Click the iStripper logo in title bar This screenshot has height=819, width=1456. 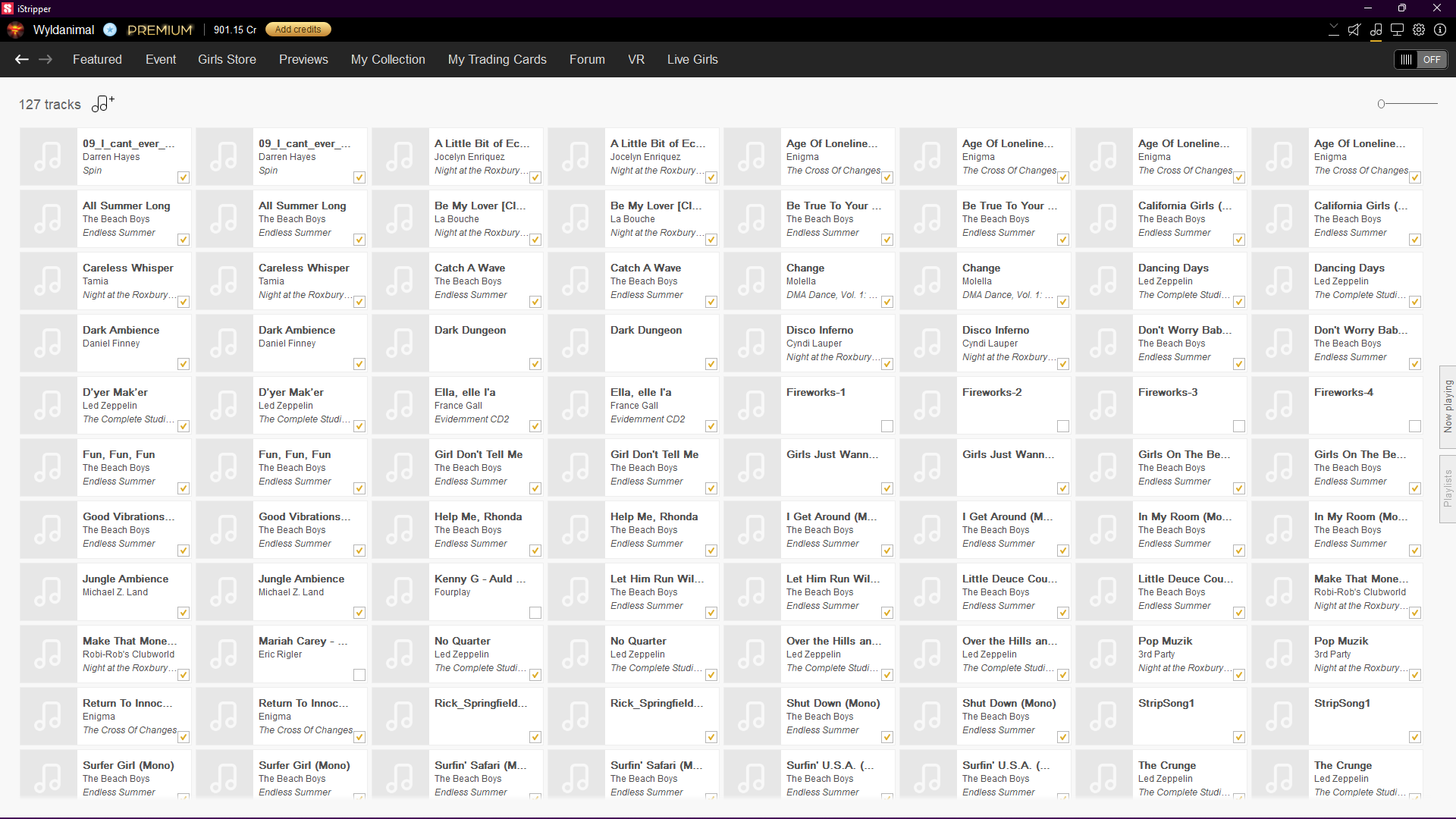click(x=8, y=8)
